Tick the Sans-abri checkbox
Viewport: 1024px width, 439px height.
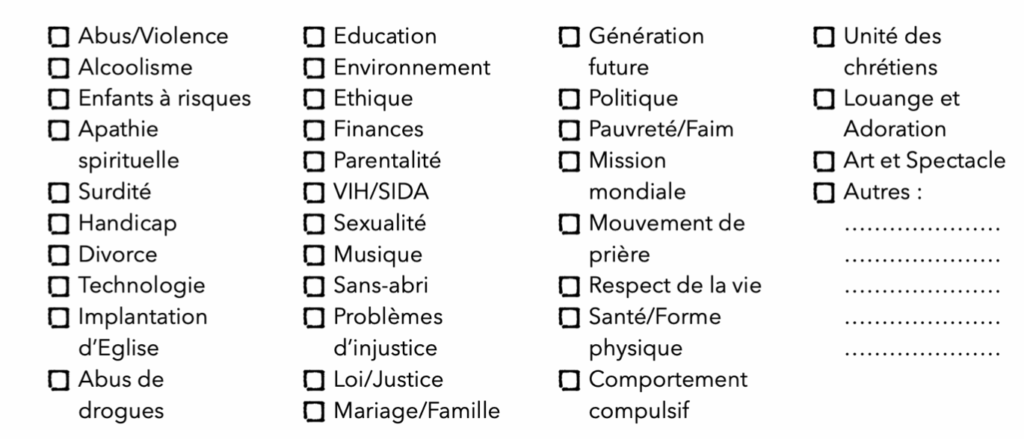pos(314,287)
